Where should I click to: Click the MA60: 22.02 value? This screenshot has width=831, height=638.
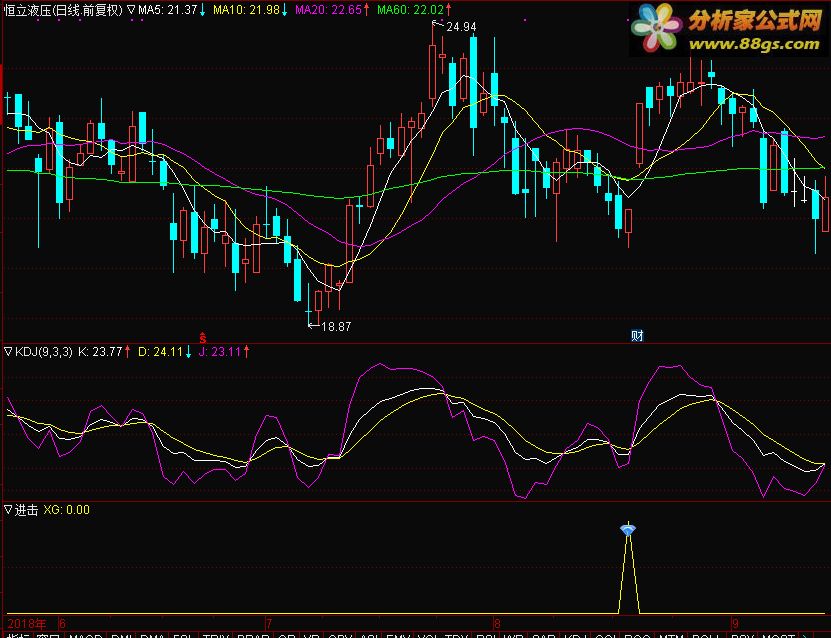410,10
